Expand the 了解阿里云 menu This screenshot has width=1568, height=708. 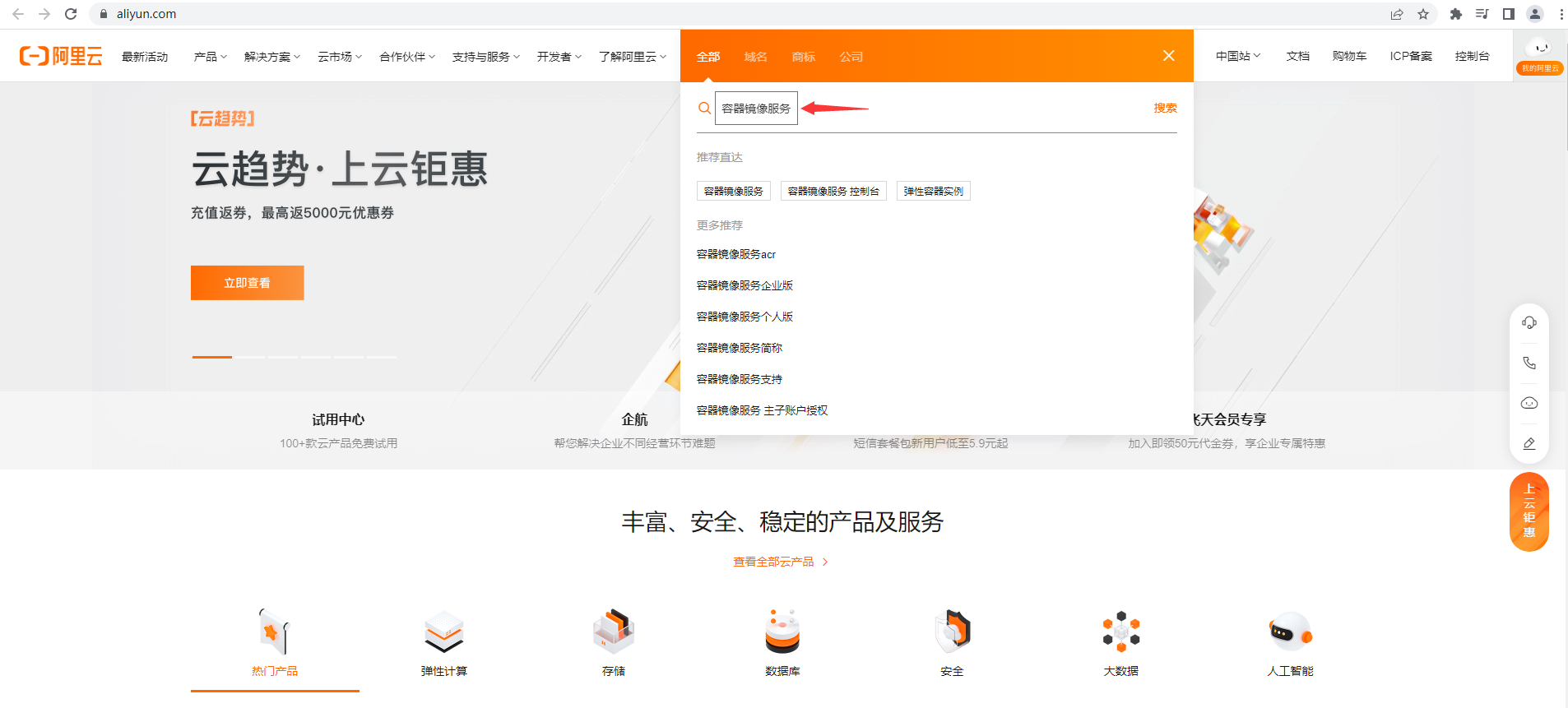633,56
